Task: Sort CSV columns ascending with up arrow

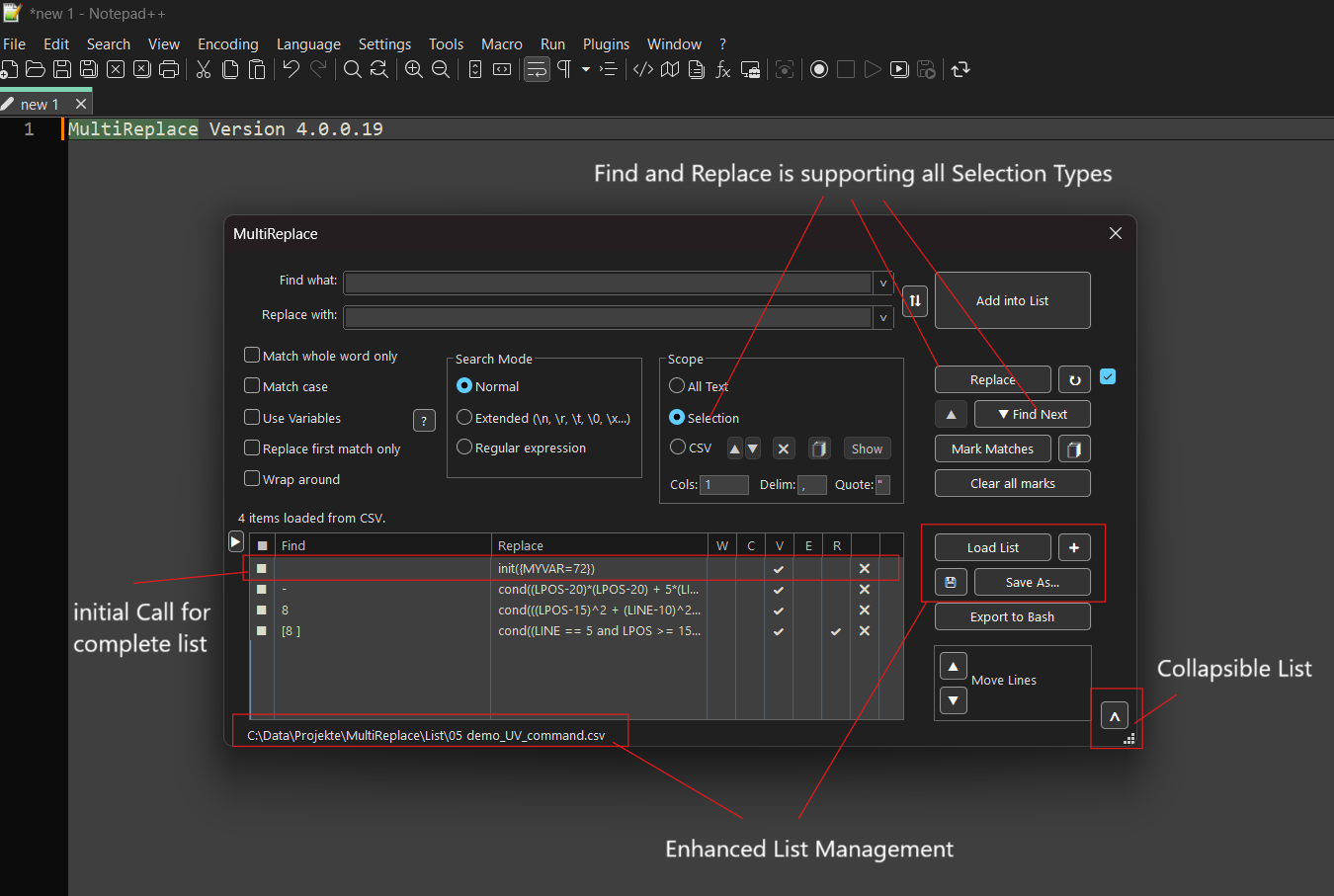Action: click(734, 448)
